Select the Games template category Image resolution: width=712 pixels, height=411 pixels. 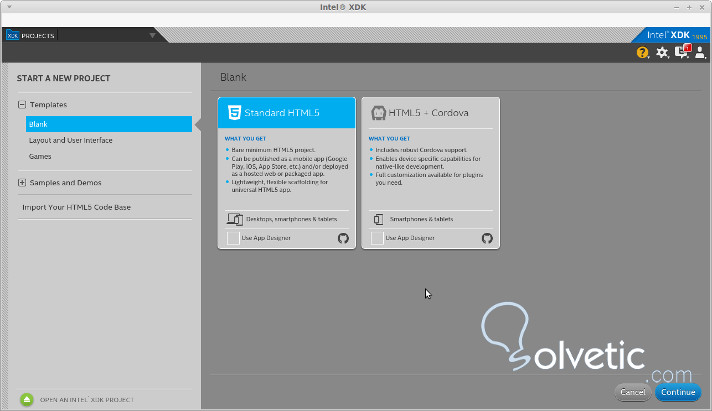(x=40, y=156)
